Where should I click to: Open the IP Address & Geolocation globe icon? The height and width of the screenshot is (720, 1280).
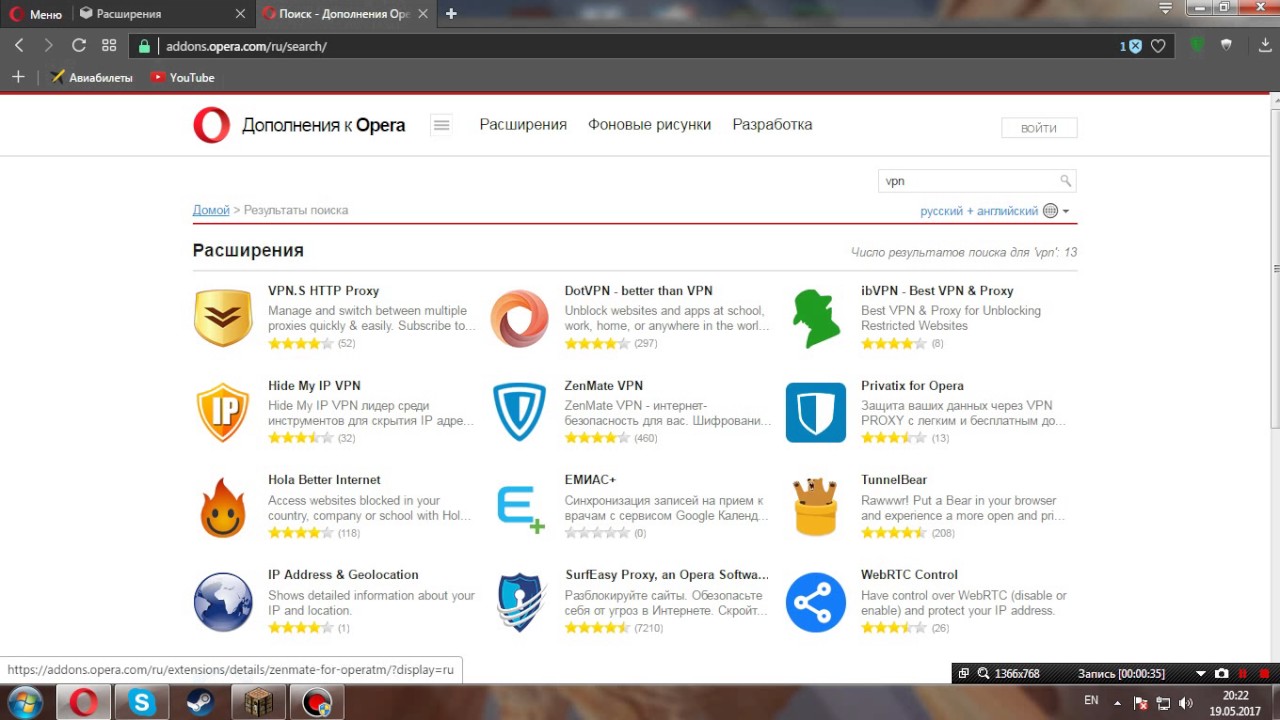(223, 602)
